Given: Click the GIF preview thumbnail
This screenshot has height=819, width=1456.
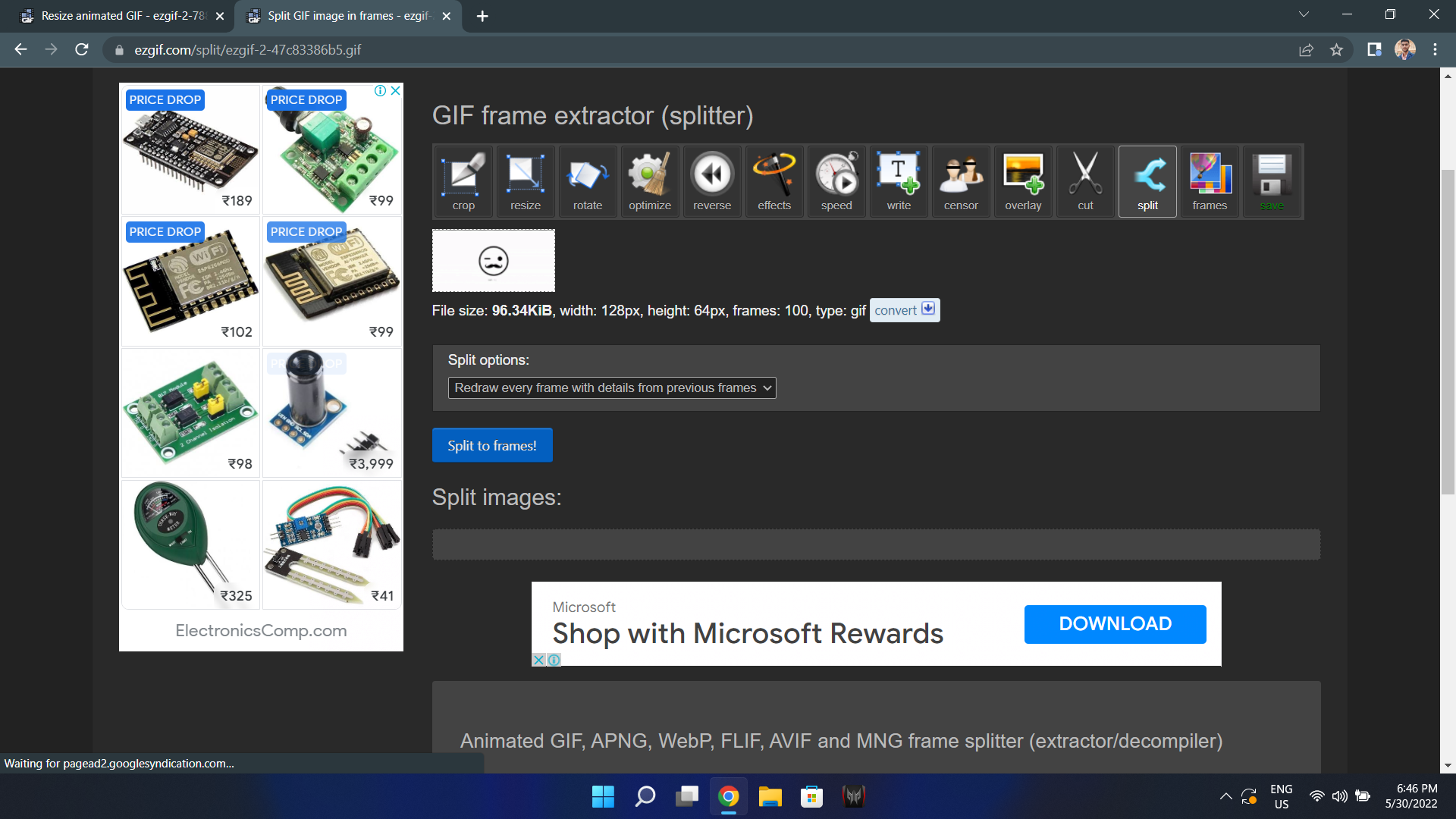Looking at the screenshot, I should (493, 260).
